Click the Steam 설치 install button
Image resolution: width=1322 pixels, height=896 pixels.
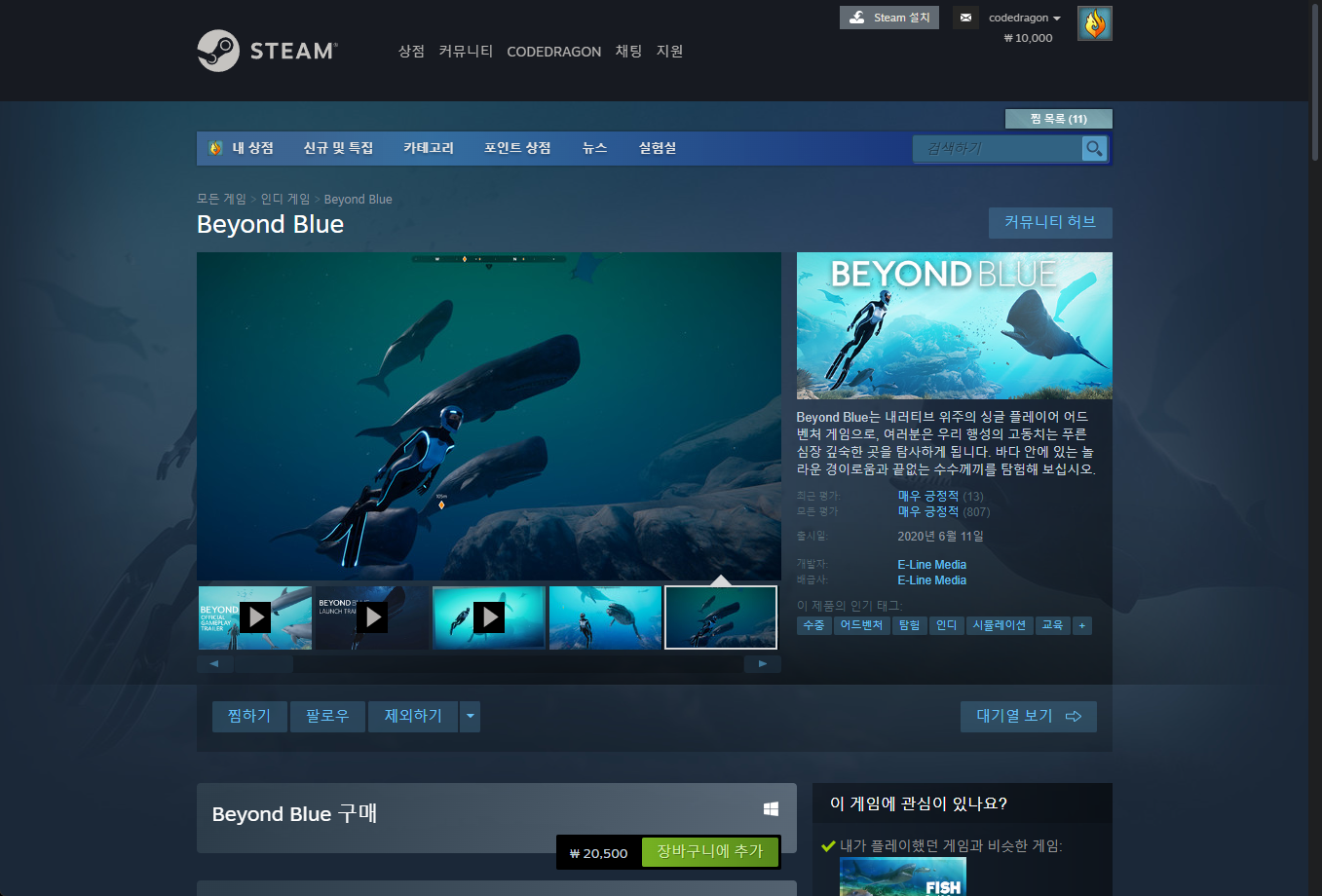pyautogui.click(x=889, y=18)
